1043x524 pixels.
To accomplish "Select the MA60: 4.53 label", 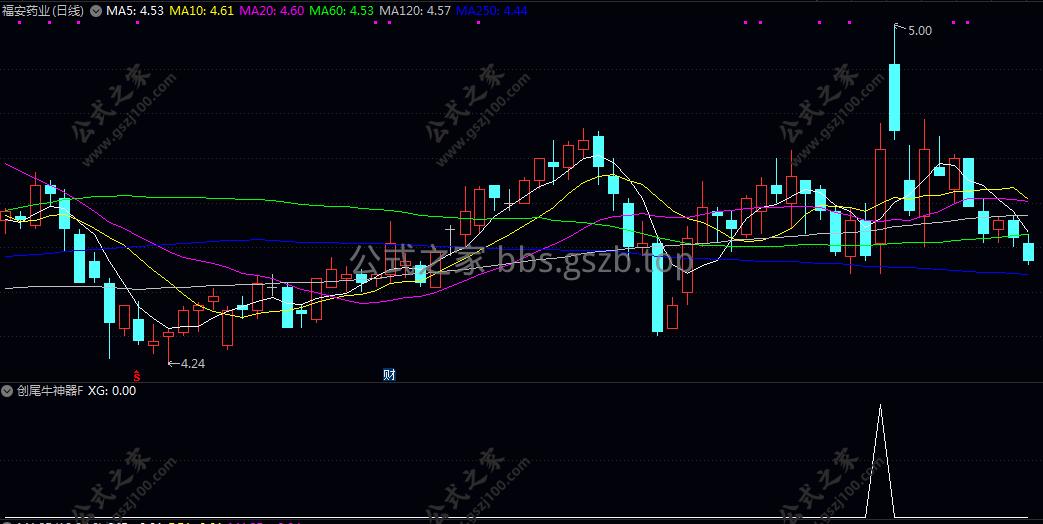I will tap(341, 11).
